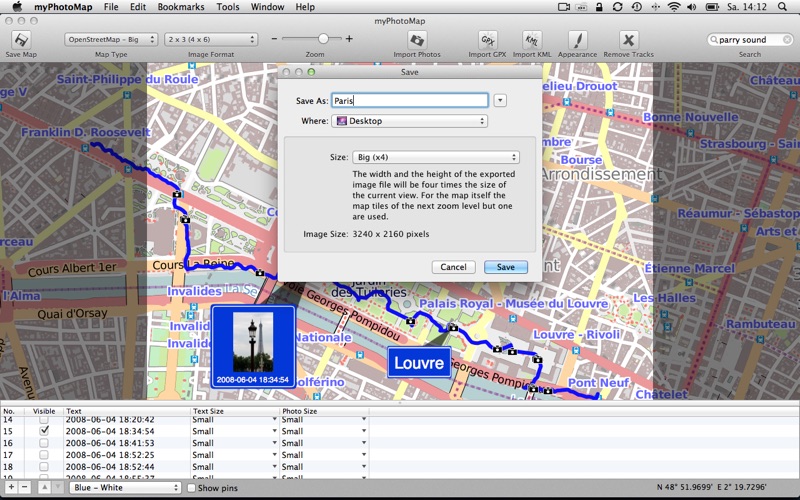Open the myPhotoMap application menu
Viewport: 800px width, 500px height.
63,7
